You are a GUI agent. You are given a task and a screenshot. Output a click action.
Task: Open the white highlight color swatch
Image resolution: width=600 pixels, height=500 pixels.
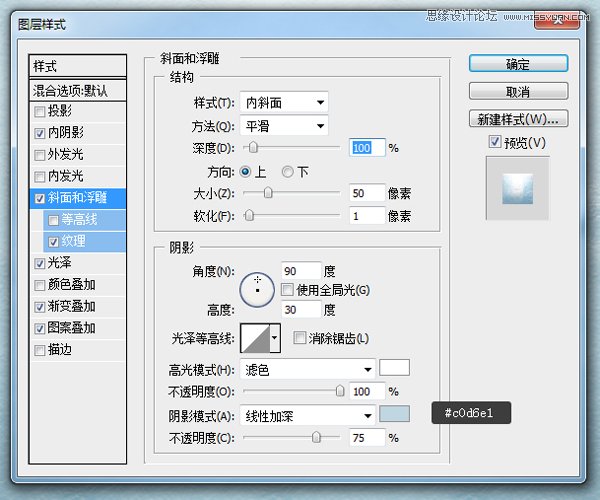click(x=394, y=367)
